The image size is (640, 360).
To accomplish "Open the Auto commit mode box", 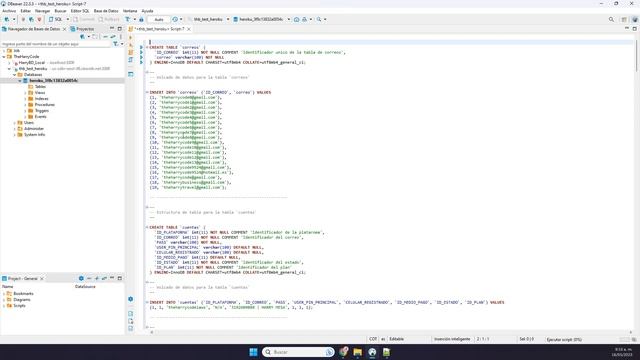I will pyautogui.click(x=159, y=19).
